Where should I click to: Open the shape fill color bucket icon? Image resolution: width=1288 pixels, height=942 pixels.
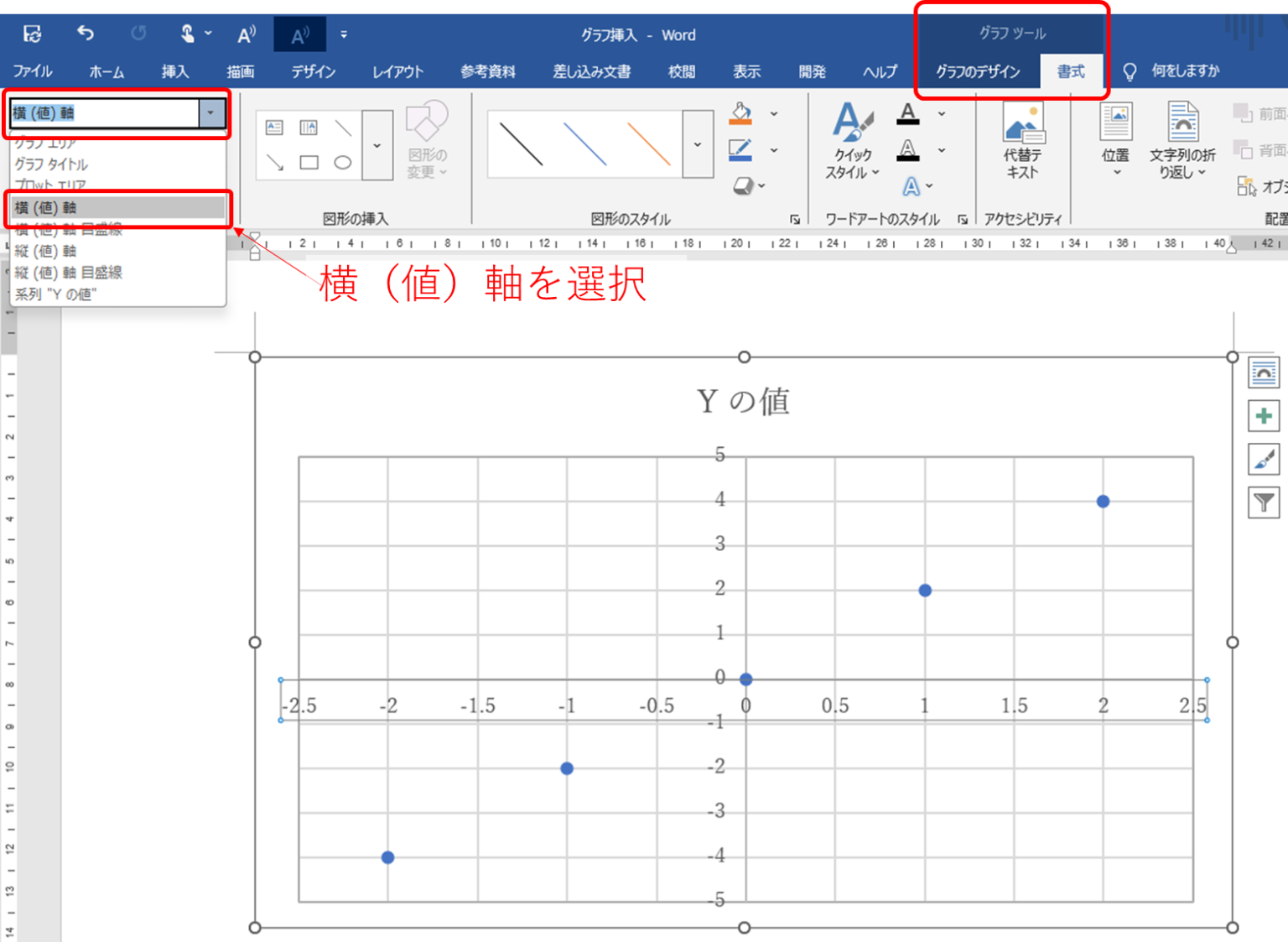739,114
